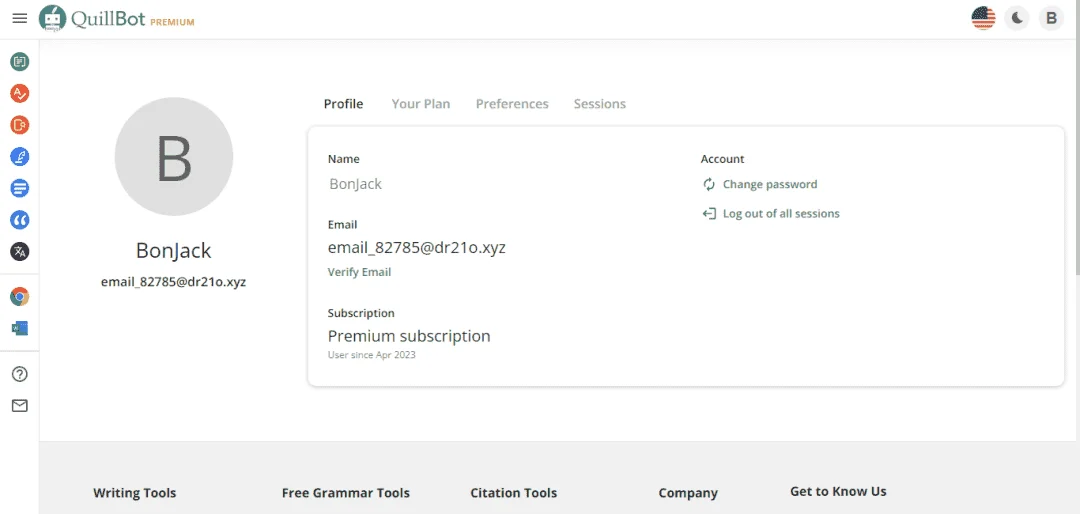This screenshot has height=514, width=1080.
Task: Open the Grammar Checker icon
Action: (20, 94)
